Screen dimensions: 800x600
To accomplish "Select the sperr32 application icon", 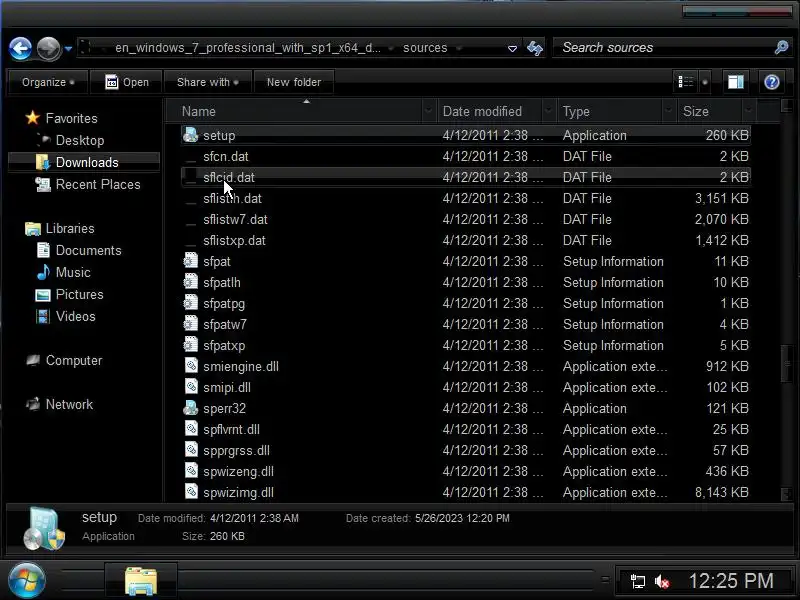I will 191,408.
